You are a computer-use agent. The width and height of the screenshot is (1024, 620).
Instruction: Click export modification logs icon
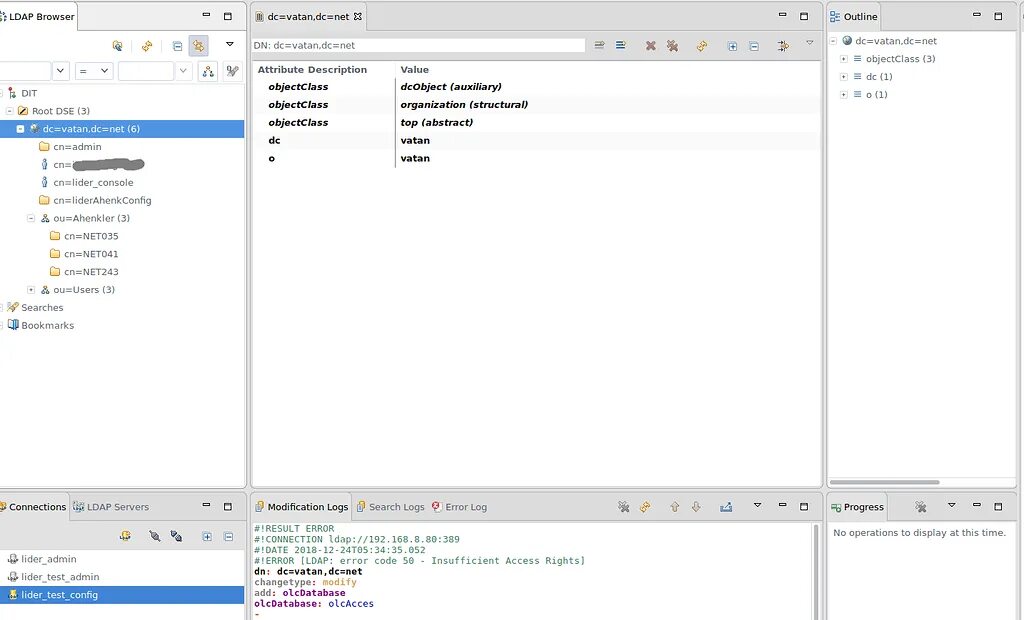pos(726,507)
